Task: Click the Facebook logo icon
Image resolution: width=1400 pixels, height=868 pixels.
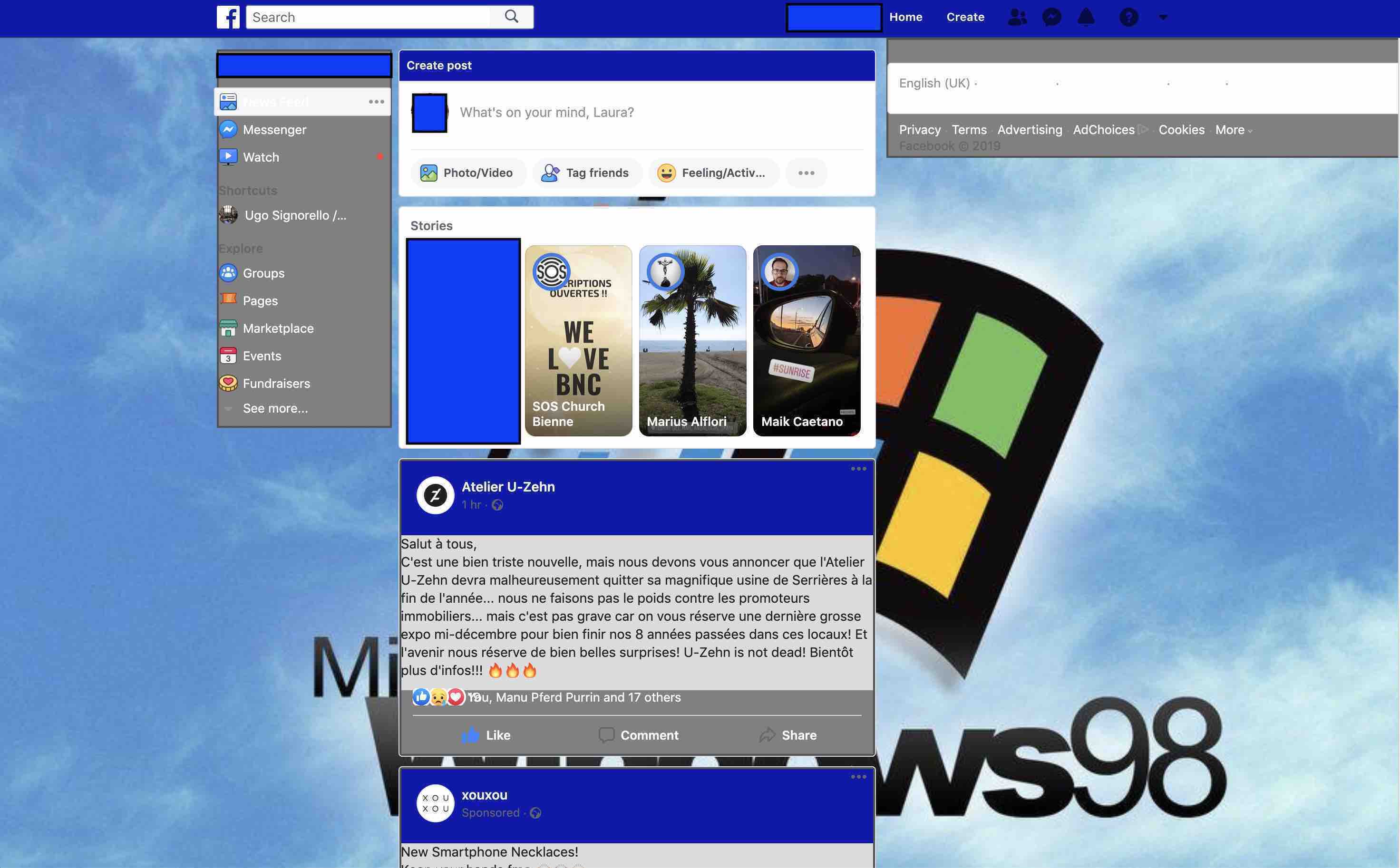Action: pyautogui.click(x=228, y=17)
